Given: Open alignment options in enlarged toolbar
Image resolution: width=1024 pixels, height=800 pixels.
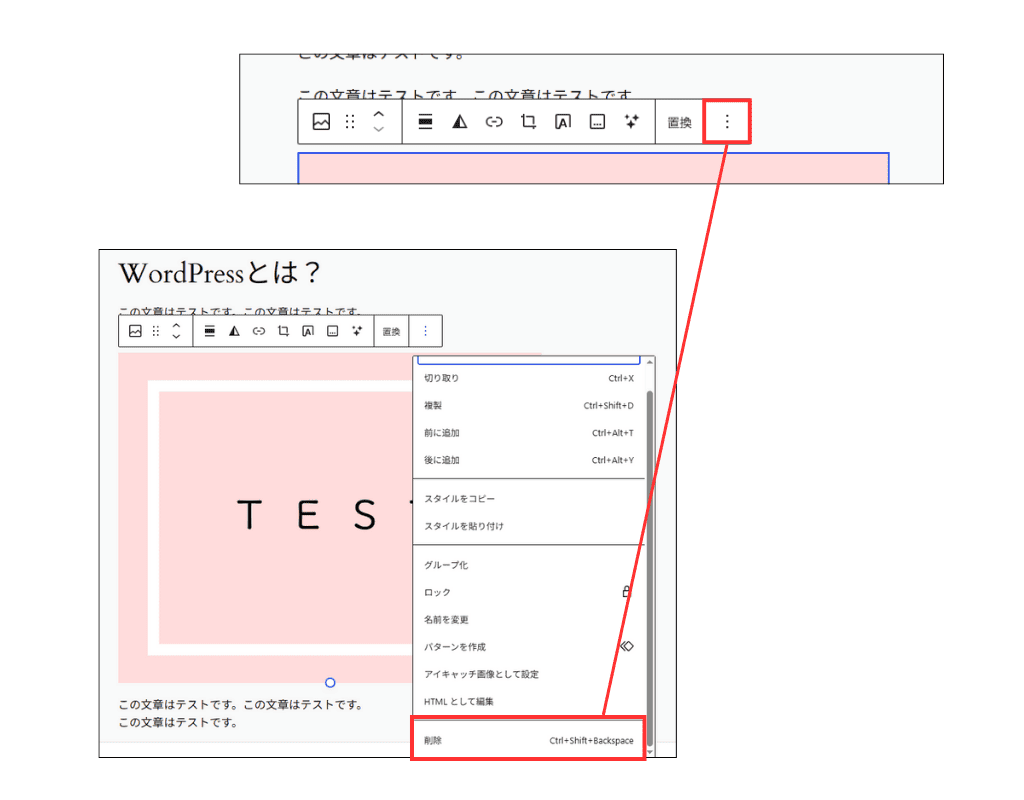Looking at the screenshot, I should tap(425, 121).
